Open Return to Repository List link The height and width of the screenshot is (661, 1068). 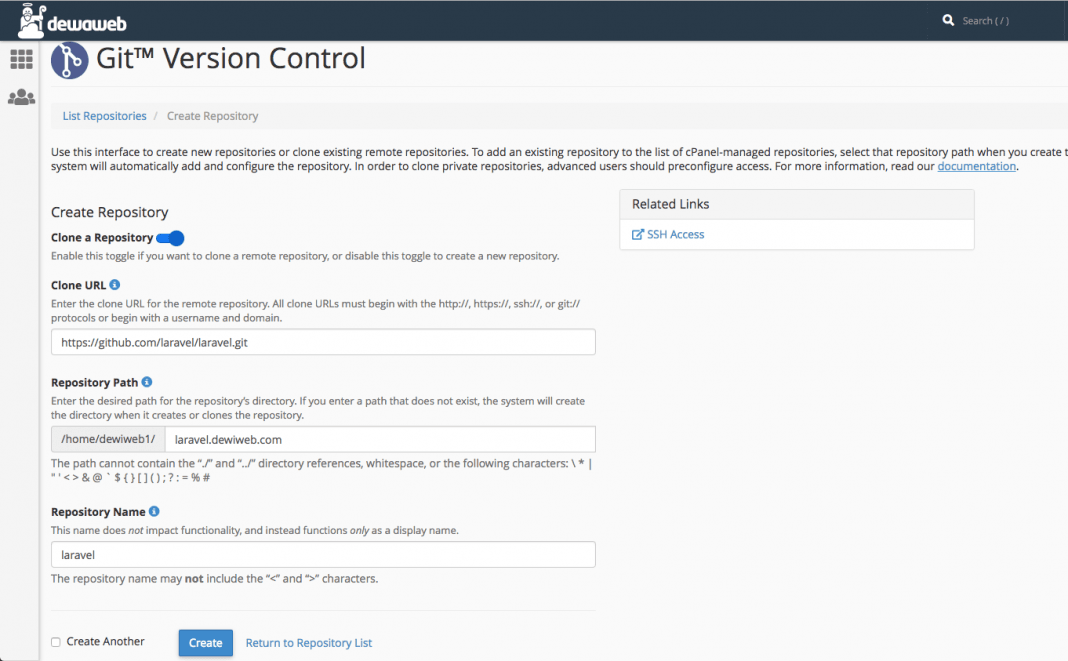(309, 643)
